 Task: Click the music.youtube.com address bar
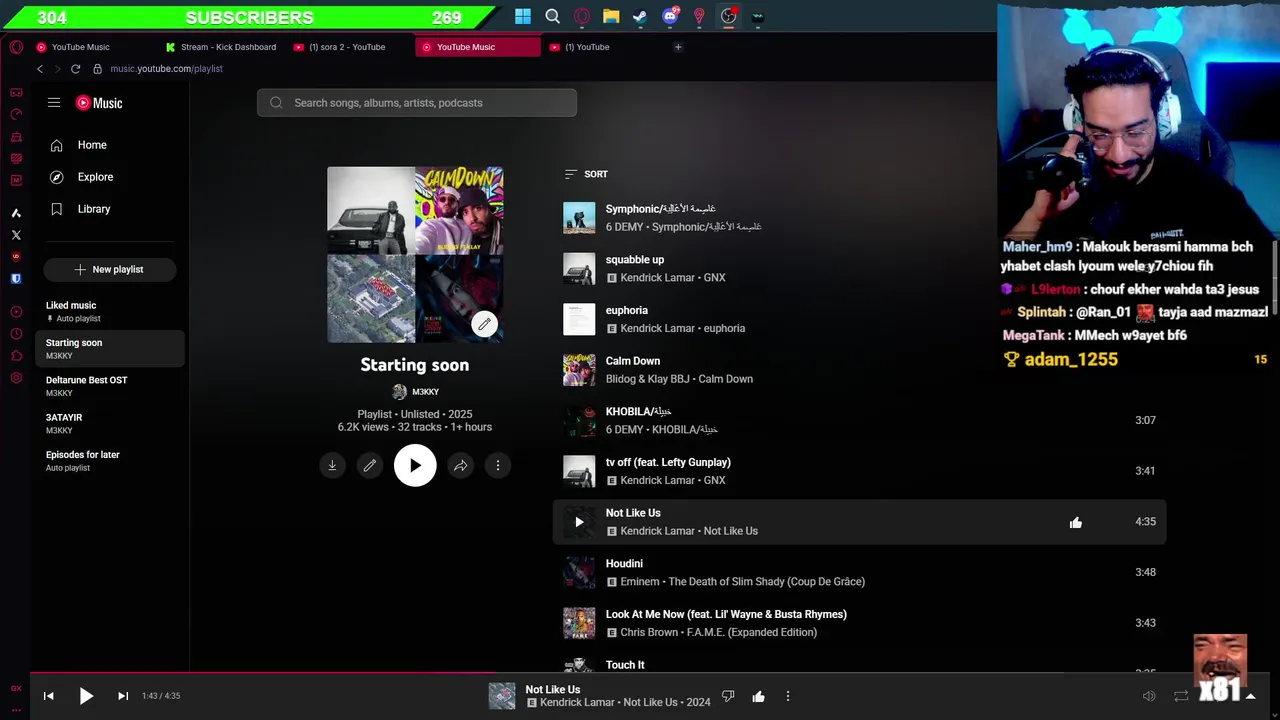[166, 69]
